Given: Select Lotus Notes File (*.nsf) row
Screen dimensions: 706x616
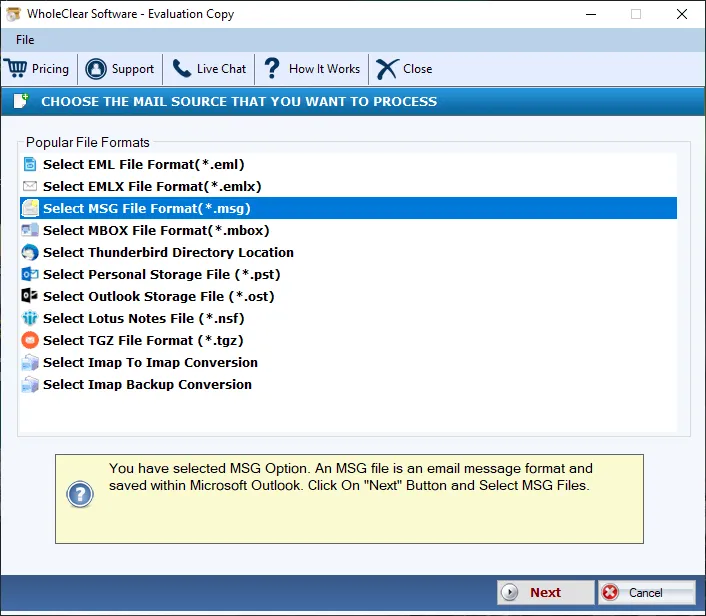Looking at the screenshot, I should 348,318.
